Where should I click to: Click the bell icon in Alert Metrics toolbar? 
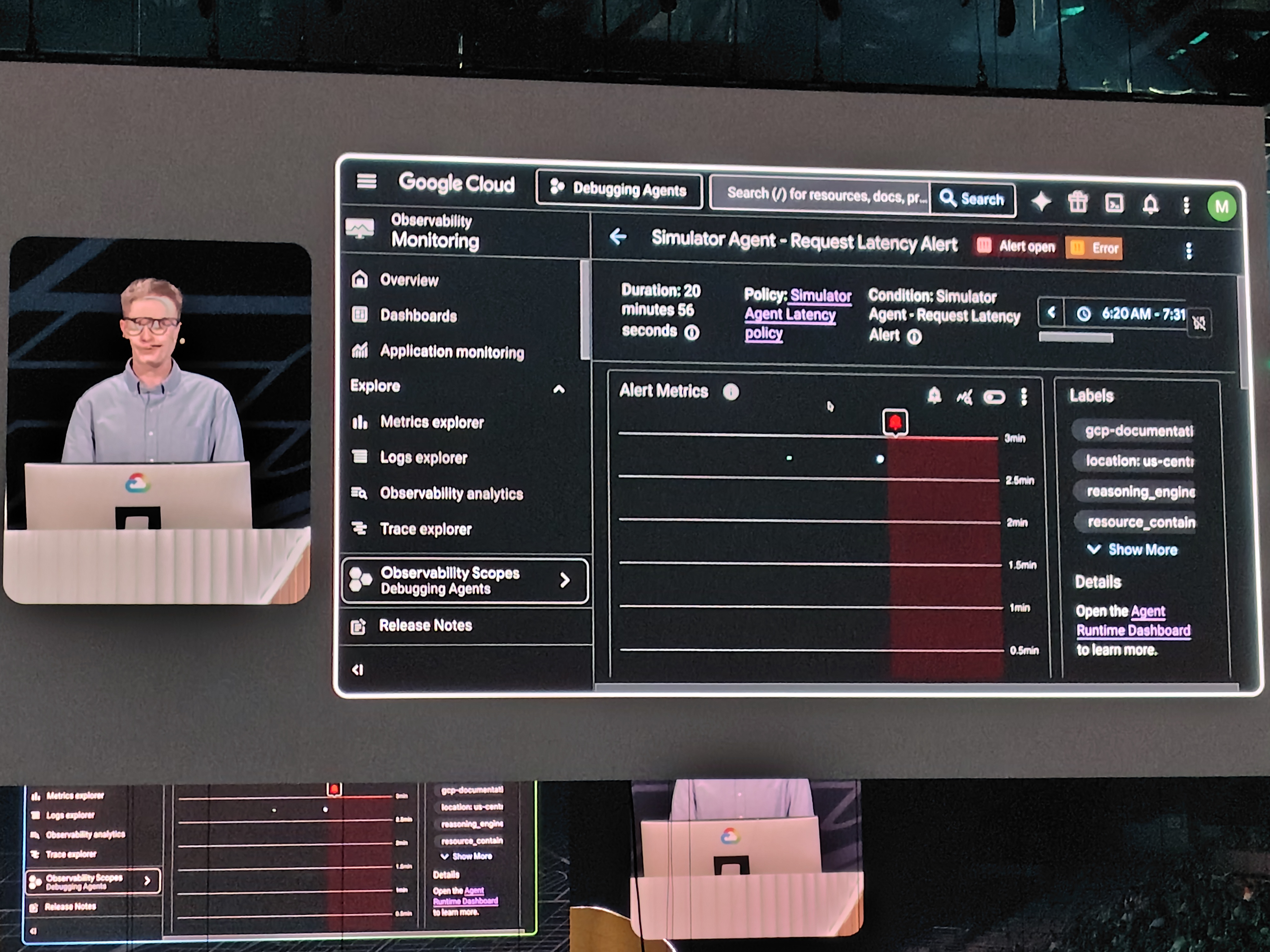click(934, 395)
